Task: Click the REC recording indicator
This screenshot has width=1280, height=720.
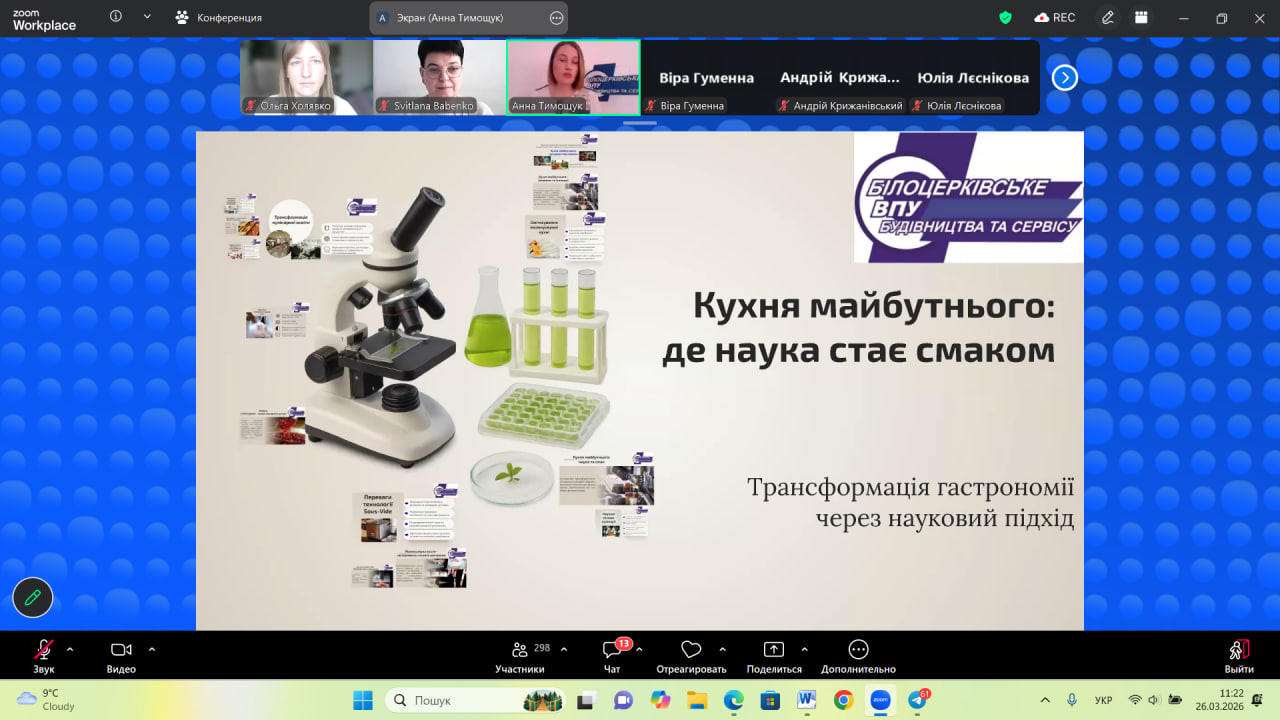Action: [1055, 17]
